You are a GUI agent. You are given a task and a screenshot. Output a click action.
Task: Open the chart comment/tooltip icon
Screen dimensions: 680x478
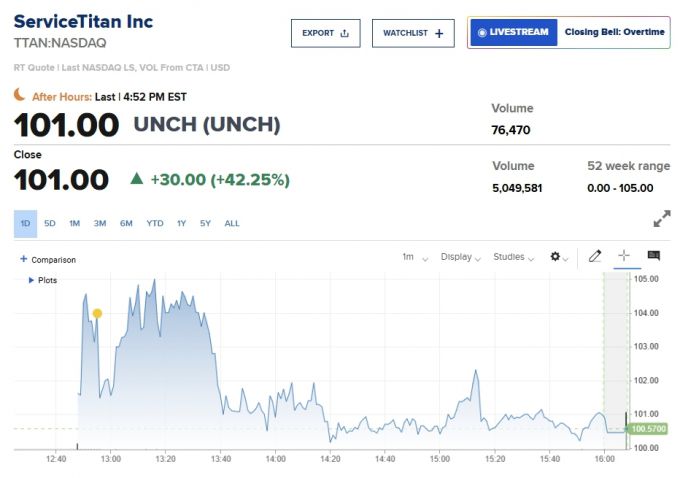coord(654,257)
